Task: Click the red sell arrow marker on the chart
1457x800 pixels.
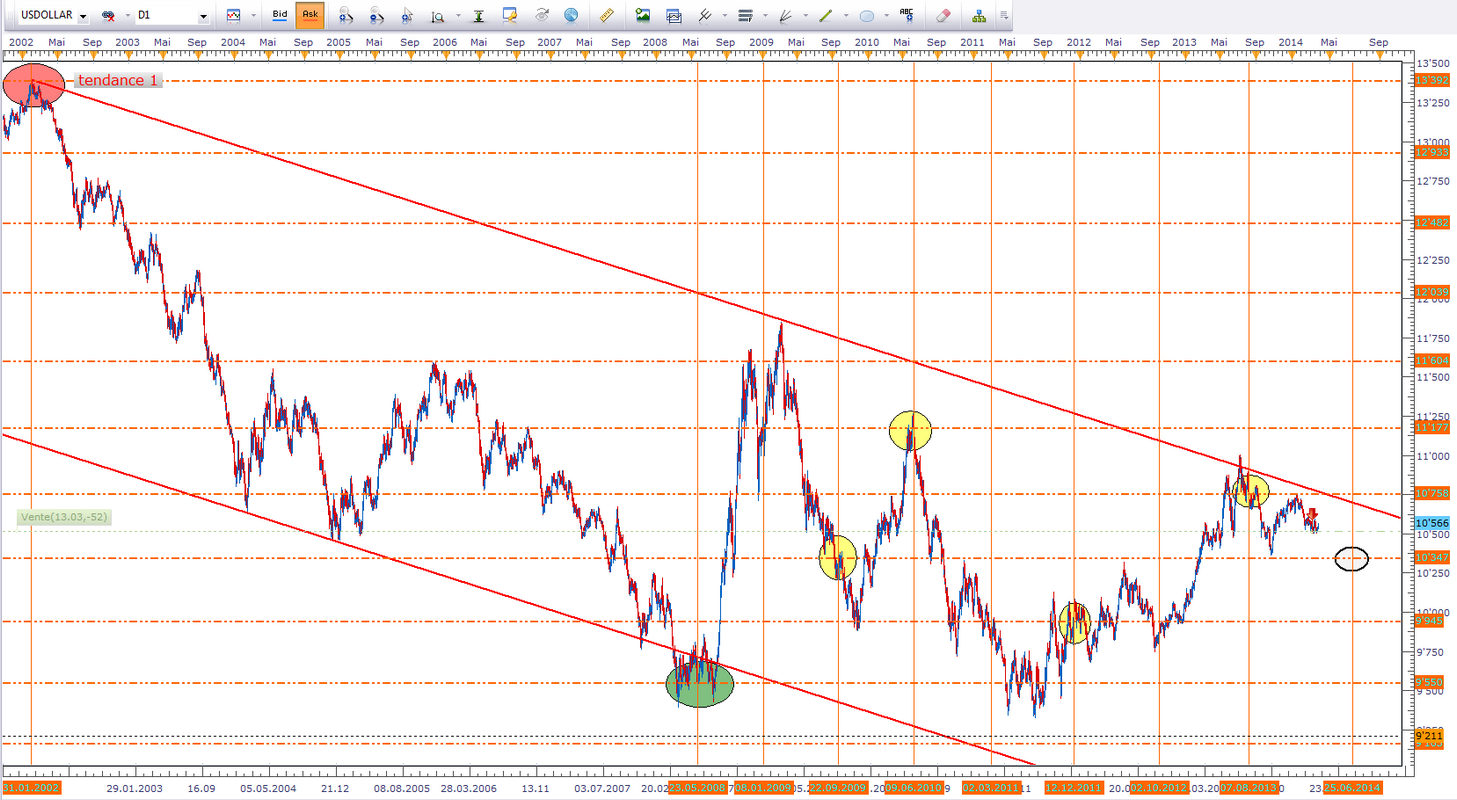Action: tap(1313, 514)
